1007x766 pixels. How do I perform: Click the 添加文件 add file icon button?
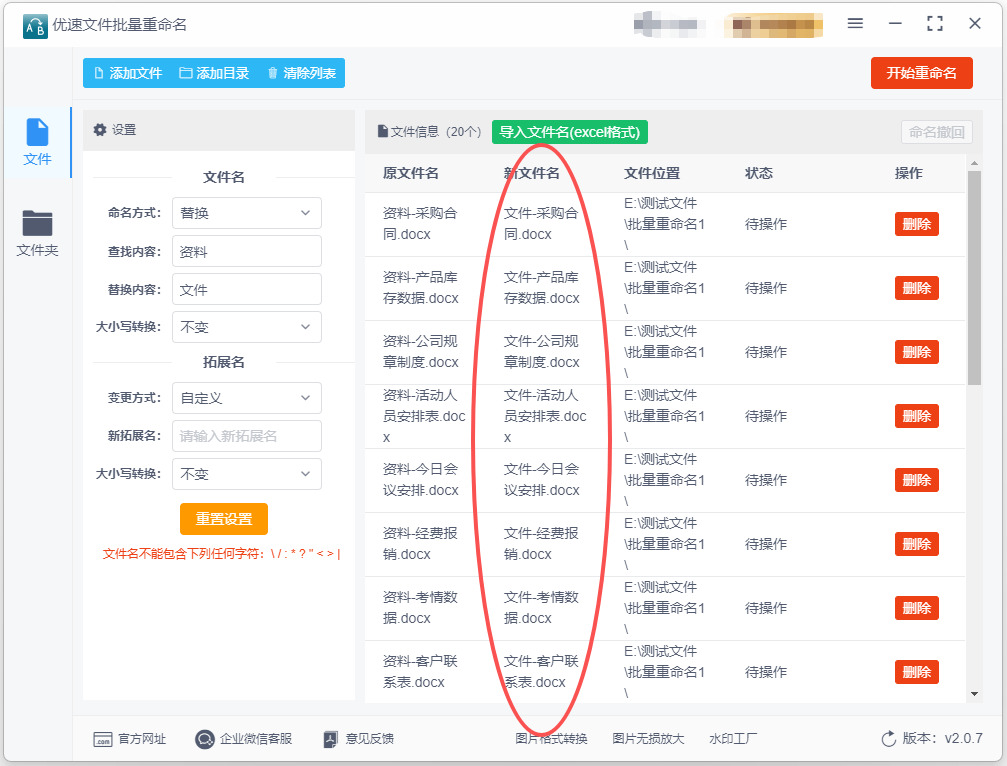pos(99,73)
